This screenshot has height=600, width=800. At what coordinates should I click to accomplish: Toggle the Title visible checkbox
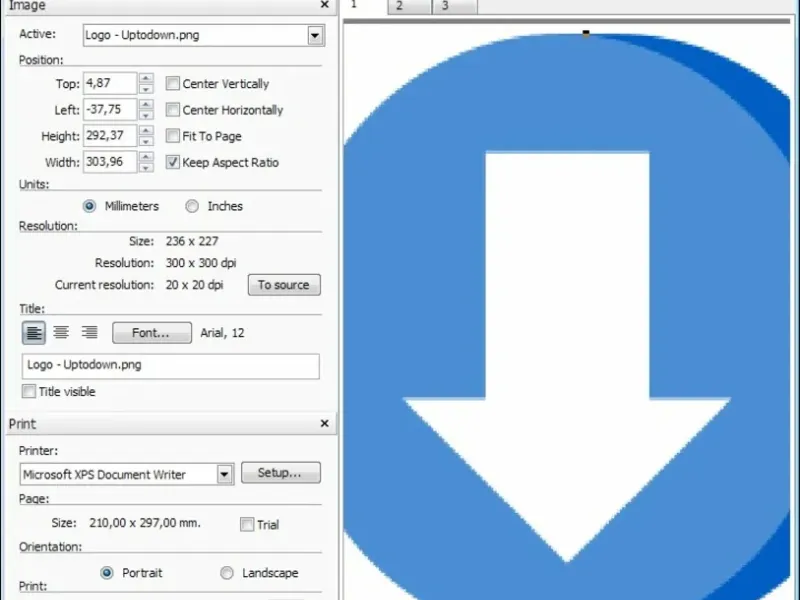coord(29,391)
